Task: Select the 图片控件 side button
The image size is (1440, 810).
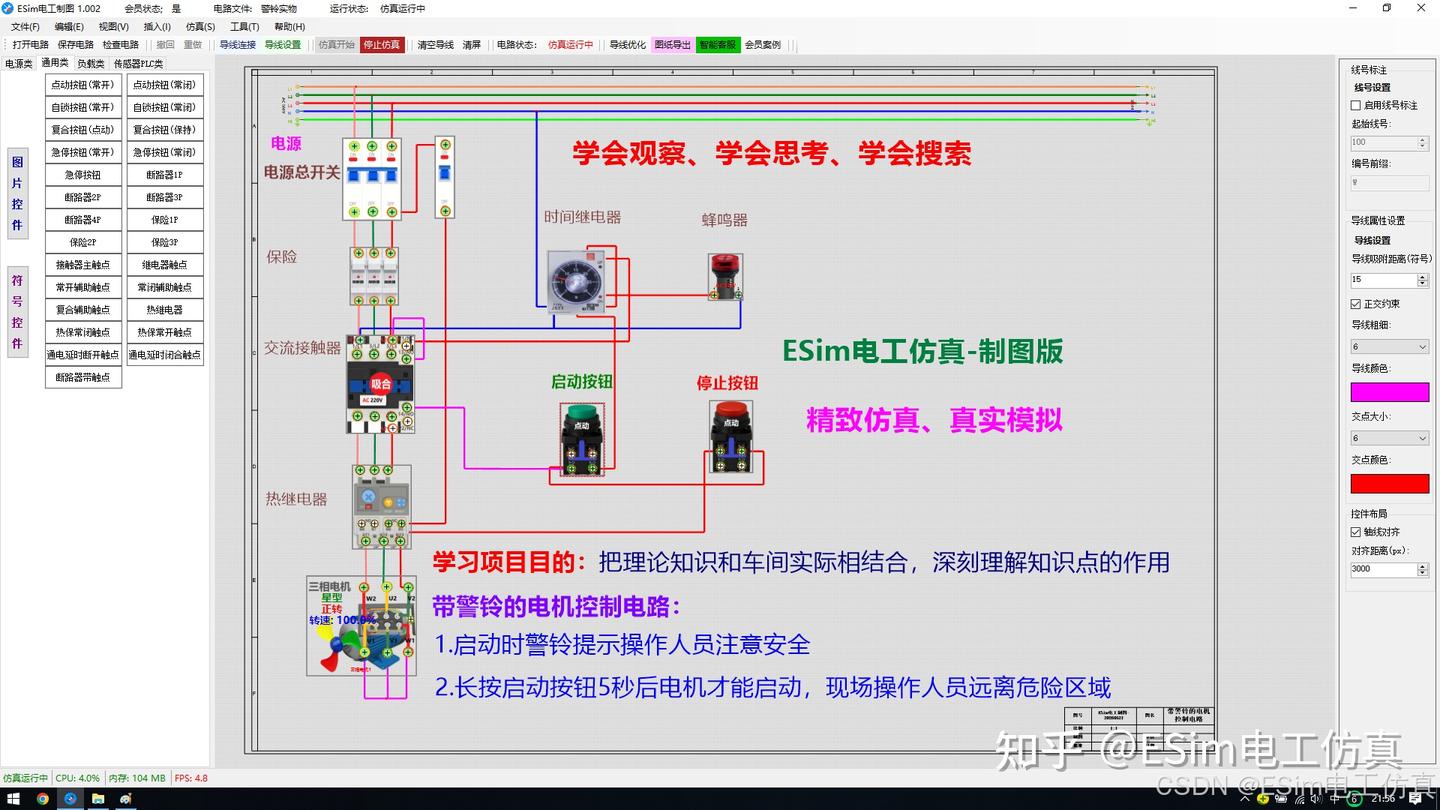Action: (x=17, y=194)
